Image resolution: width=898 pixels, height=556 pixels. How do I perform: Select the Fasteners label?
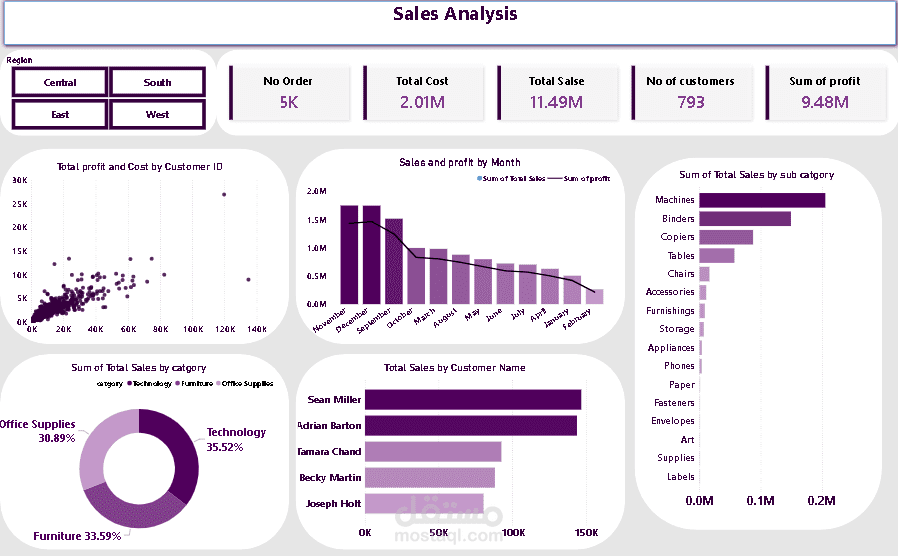(674, 403)
